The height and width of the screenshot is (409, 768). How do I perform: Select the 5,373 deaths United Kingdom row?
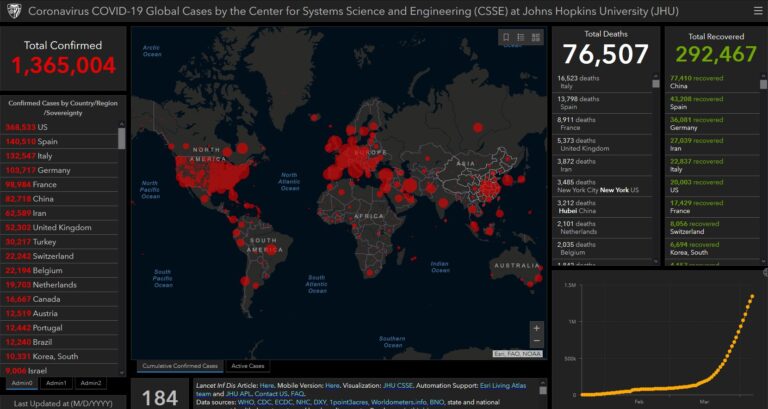[x=602, y=144]
